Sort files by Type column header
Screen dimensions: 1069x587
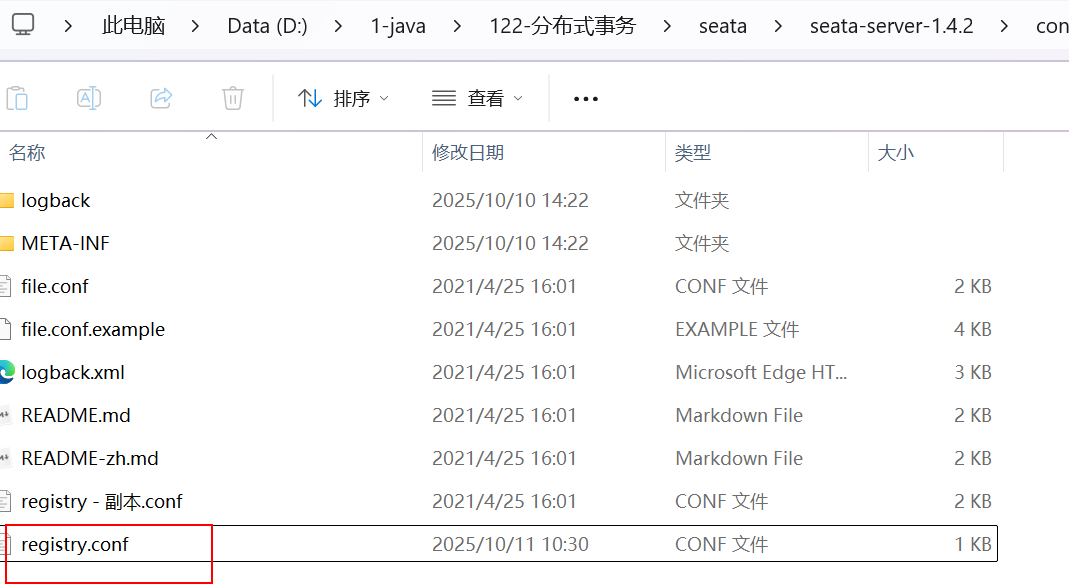(693, 153)
